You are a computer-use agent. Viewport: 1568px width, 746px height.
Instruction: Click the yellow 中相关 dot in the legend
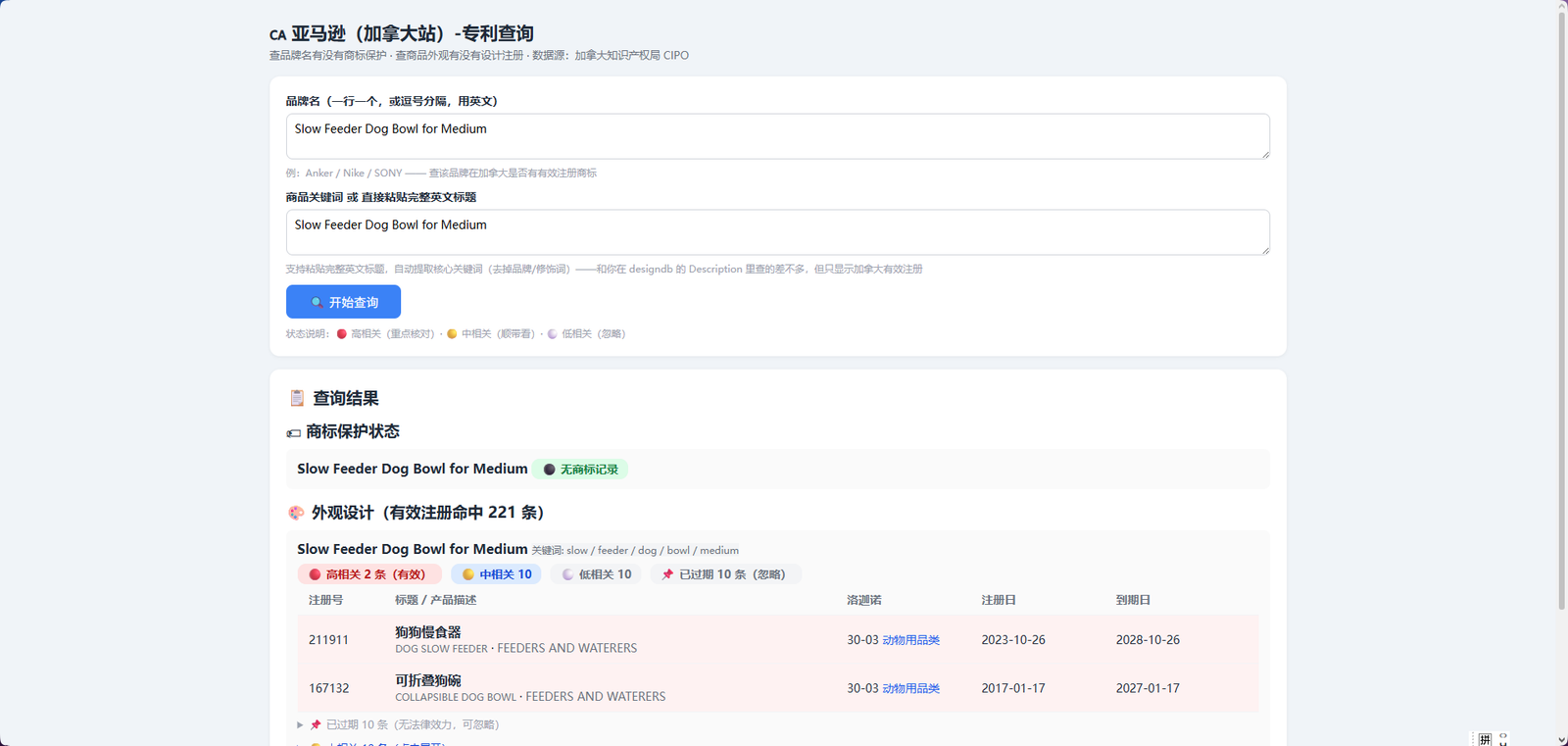pos(452,334)
